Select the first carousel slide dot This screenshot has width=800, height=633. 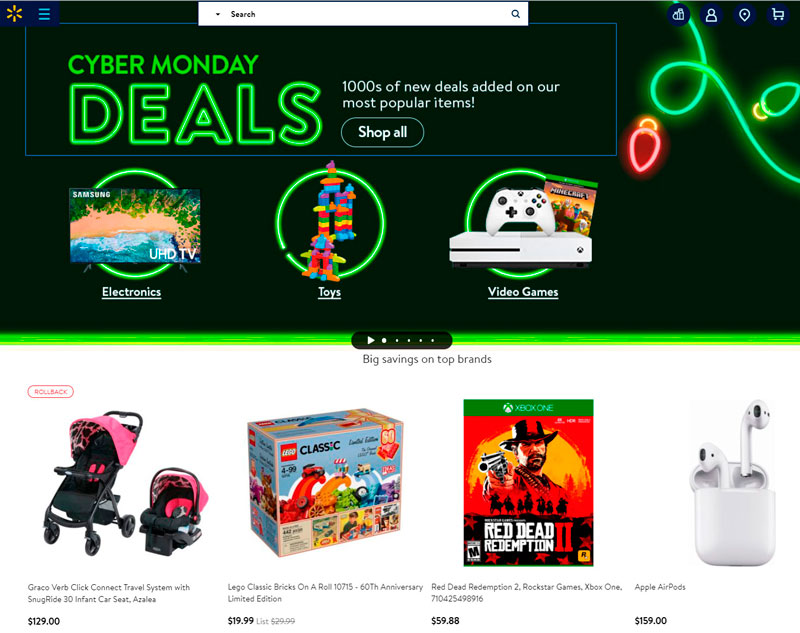[384, 340]
